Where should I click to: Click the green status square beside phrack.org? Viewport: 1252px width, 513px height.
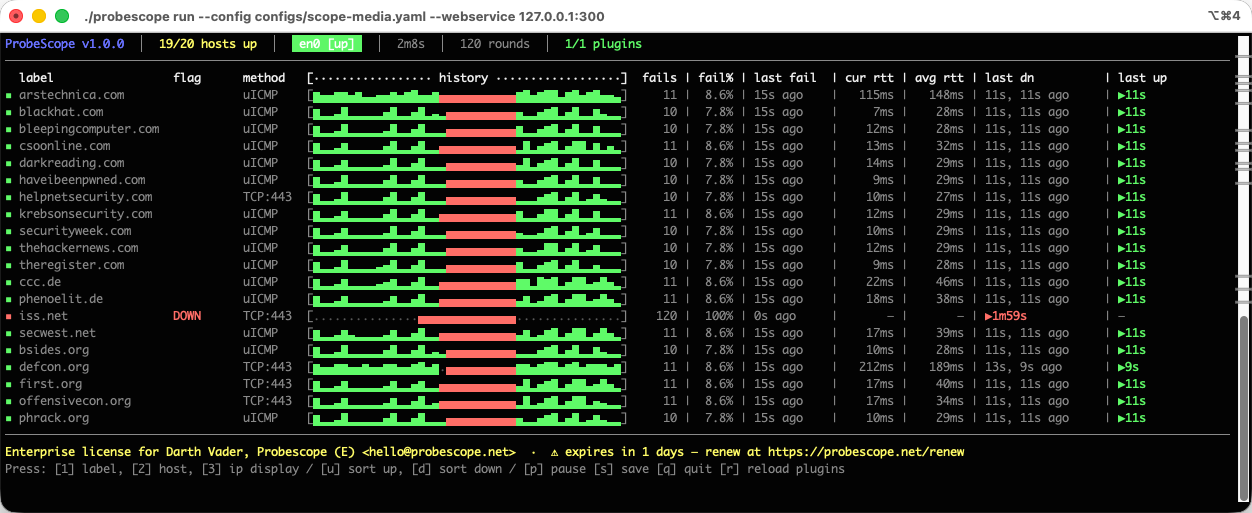(x=9, y=418)
